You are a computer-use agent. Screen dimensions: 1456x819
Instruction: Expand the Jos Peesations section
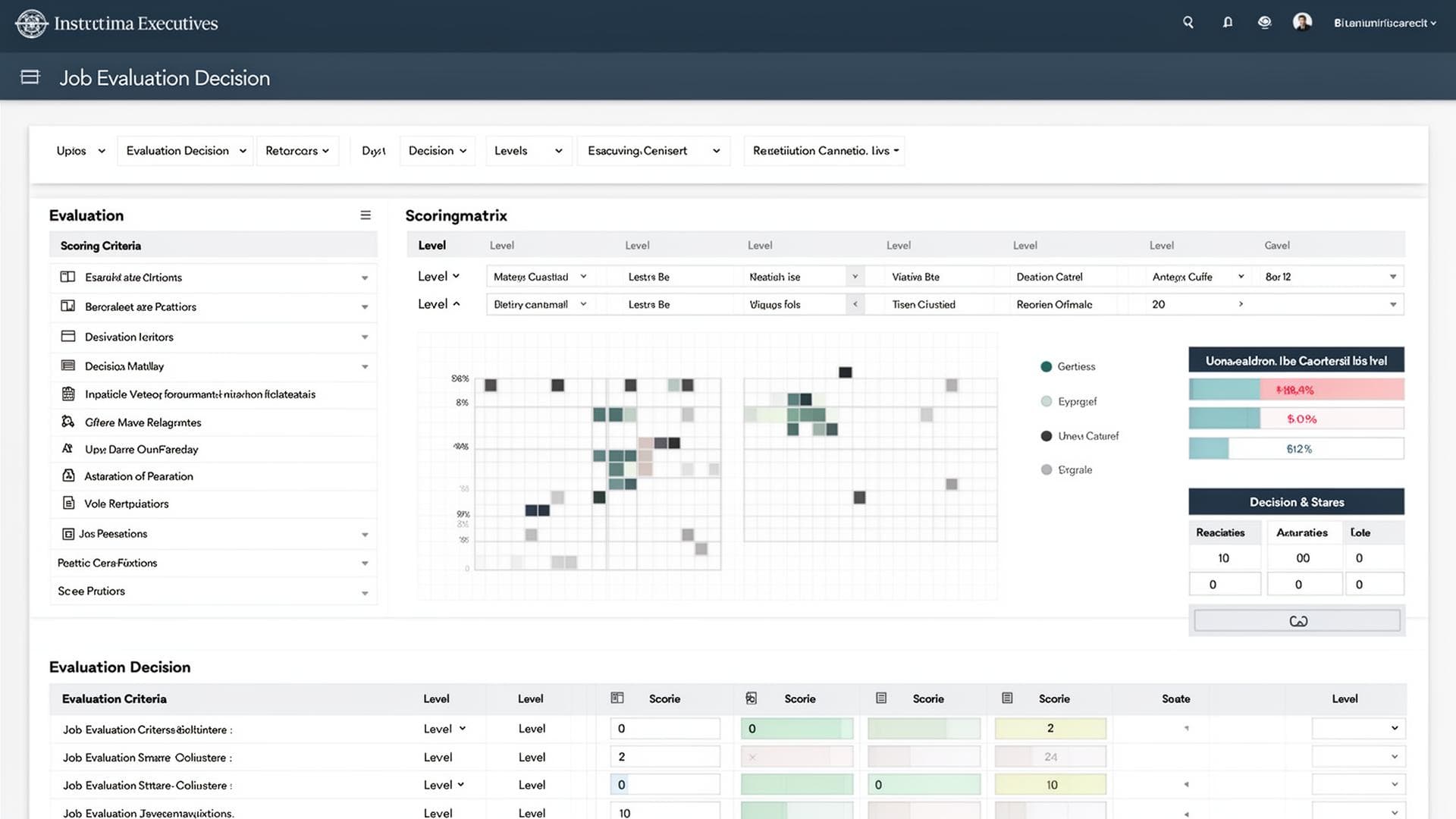pyautogui.click(x=366, y=534)
